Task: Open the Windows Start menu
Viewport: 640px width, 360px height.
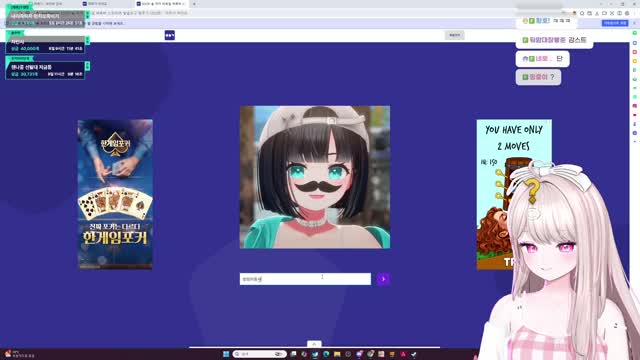Action: (226, 354)
